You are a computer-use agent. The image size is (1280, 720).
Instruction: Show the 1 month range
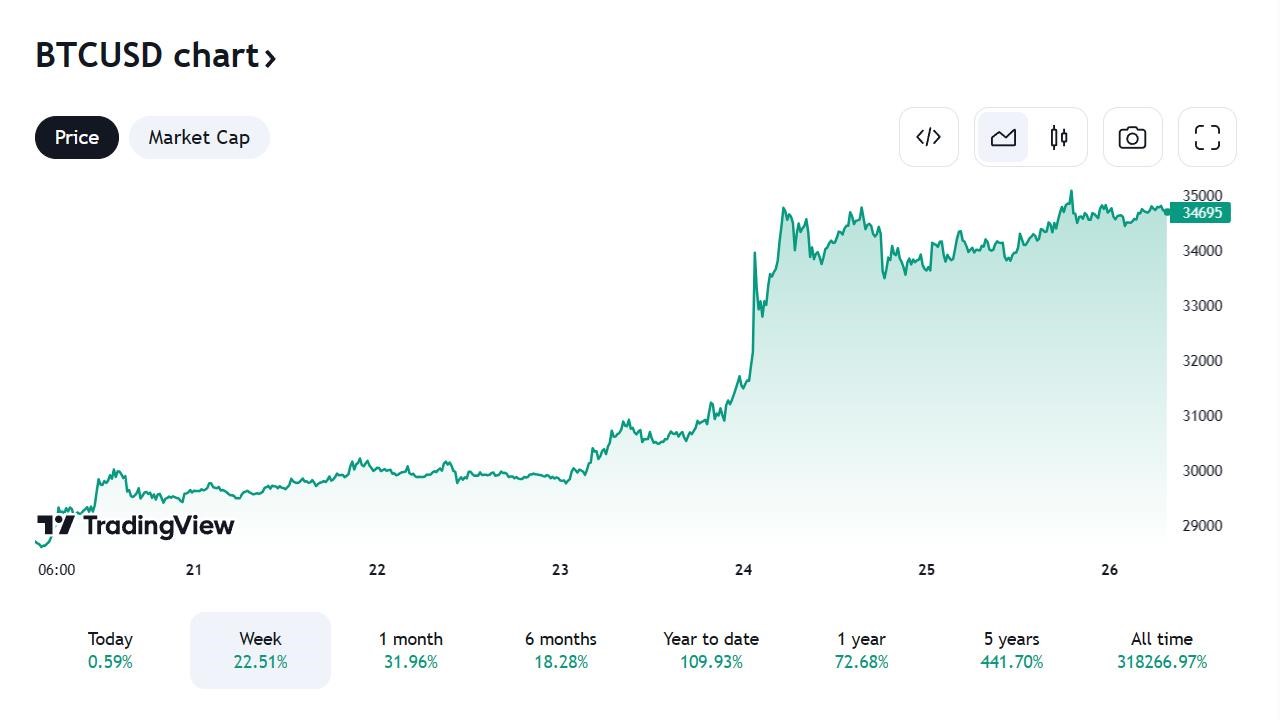410,650
